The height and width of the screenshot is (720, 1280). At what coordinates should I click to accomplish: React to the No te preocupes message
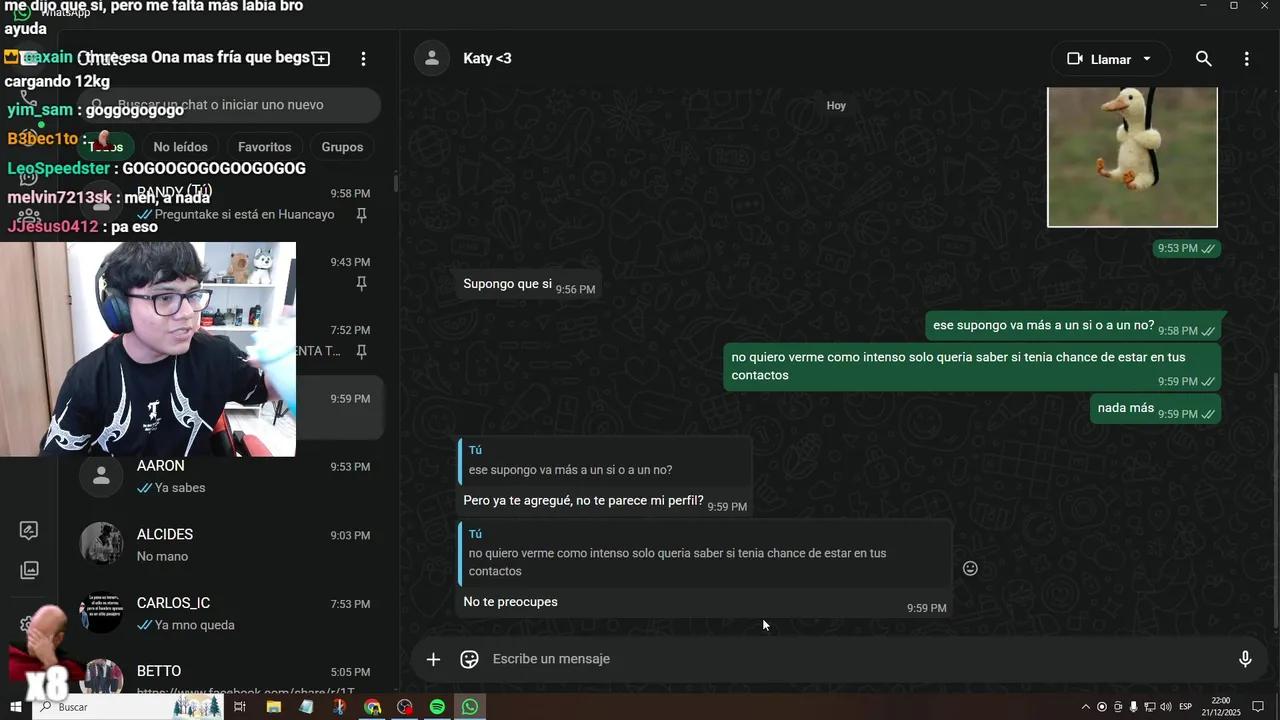pyautogui.click(x=970, y=568)
